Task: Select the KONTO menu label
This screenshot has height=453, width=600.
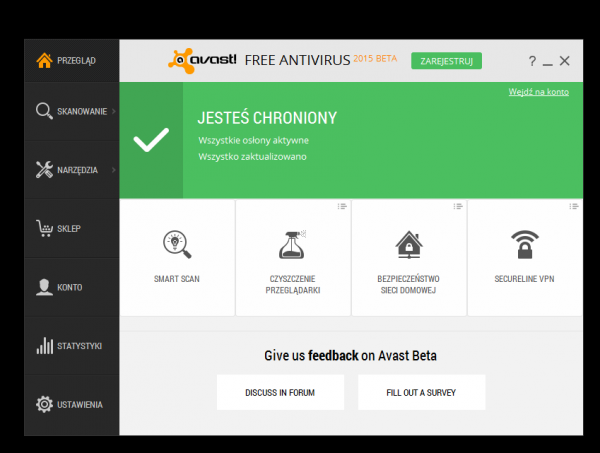Action: click(70, 287)
